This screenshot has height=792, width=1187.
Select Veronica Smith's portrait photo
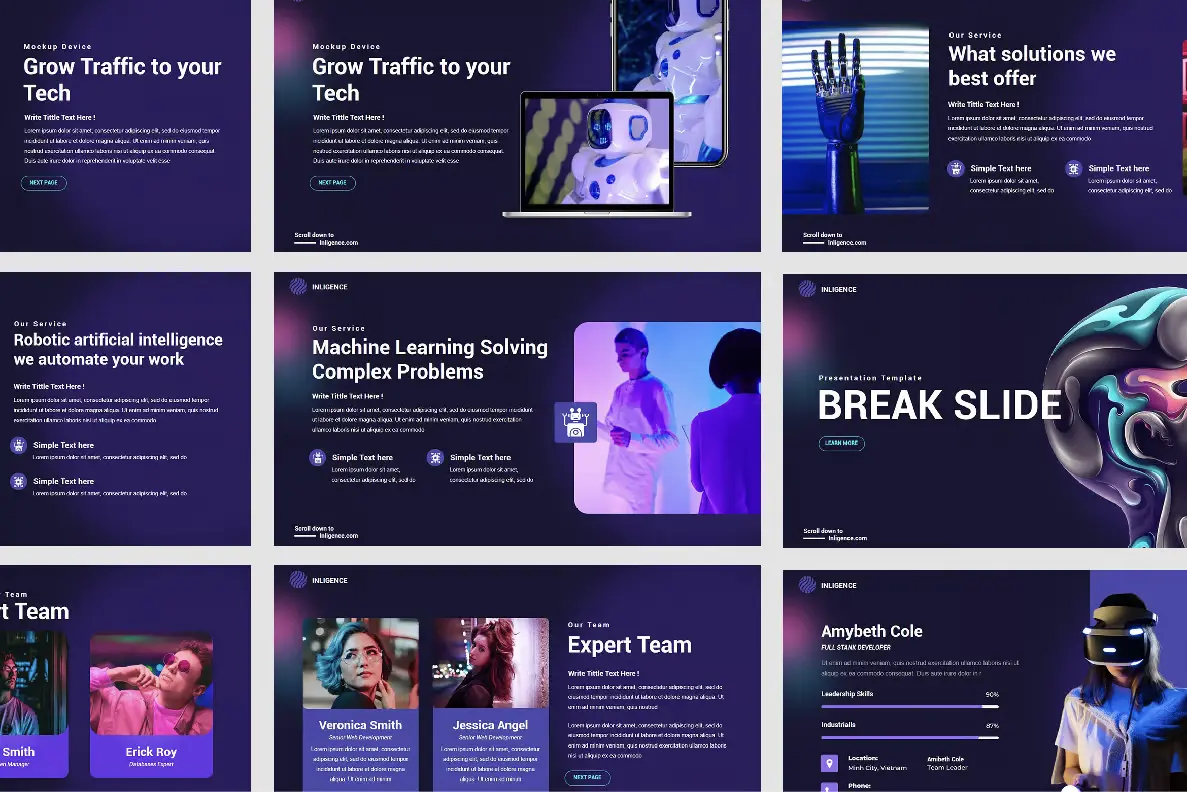(360, 663)
